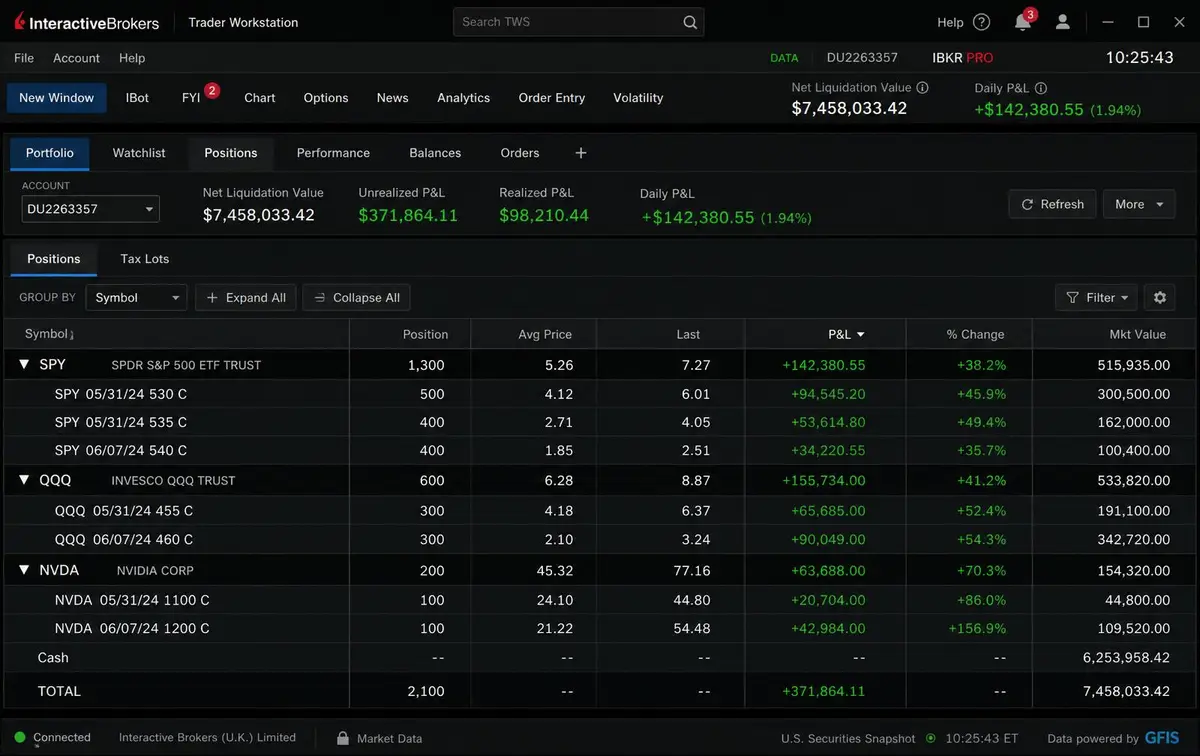
Task: Click the Collapse All button
Action: (356, 297)
